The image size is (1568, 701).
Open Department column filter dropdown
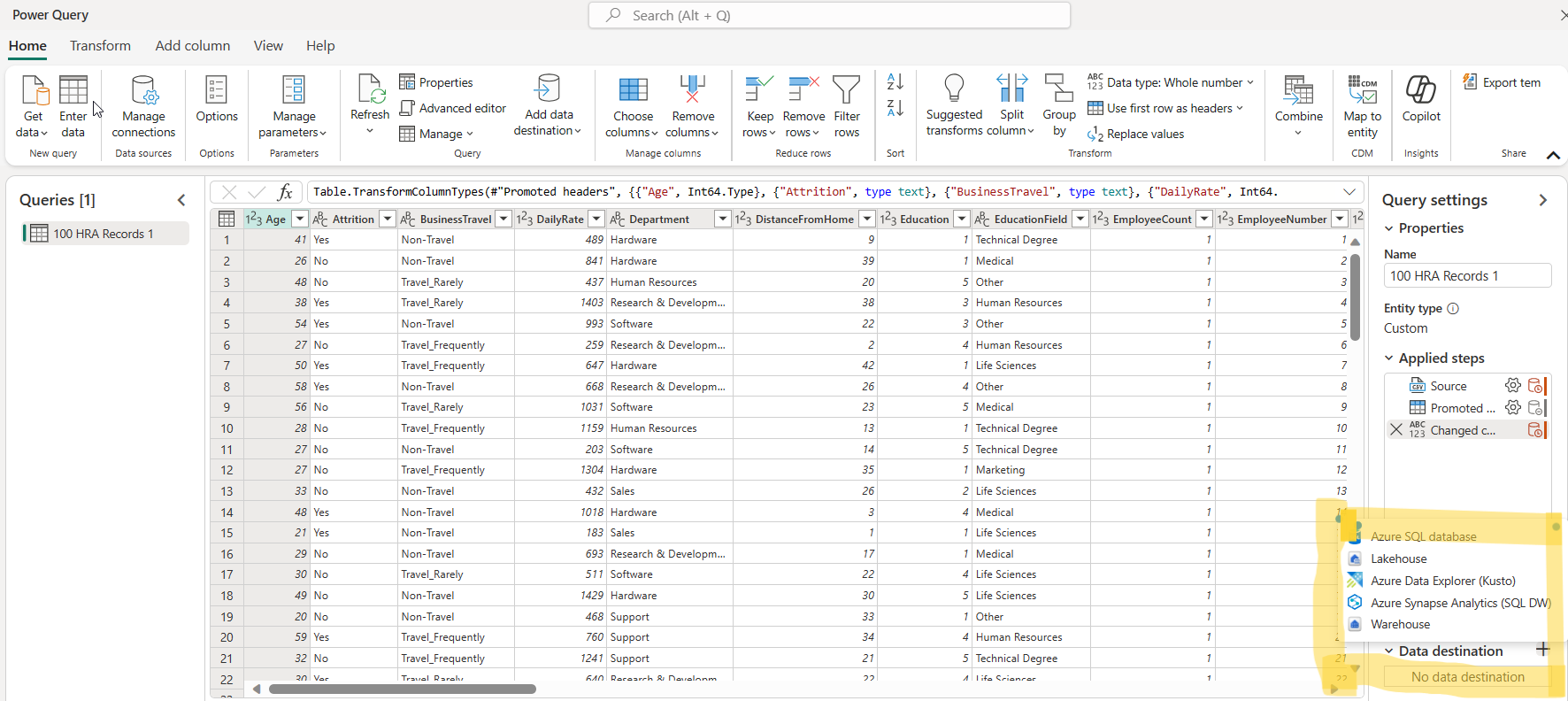coord(723,219)
